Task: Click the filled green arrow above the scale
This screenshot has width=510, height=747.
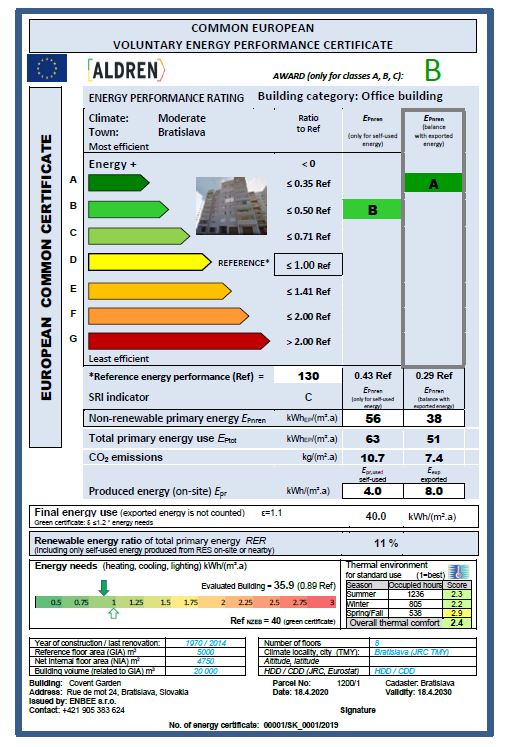Action: pos(104,588)
